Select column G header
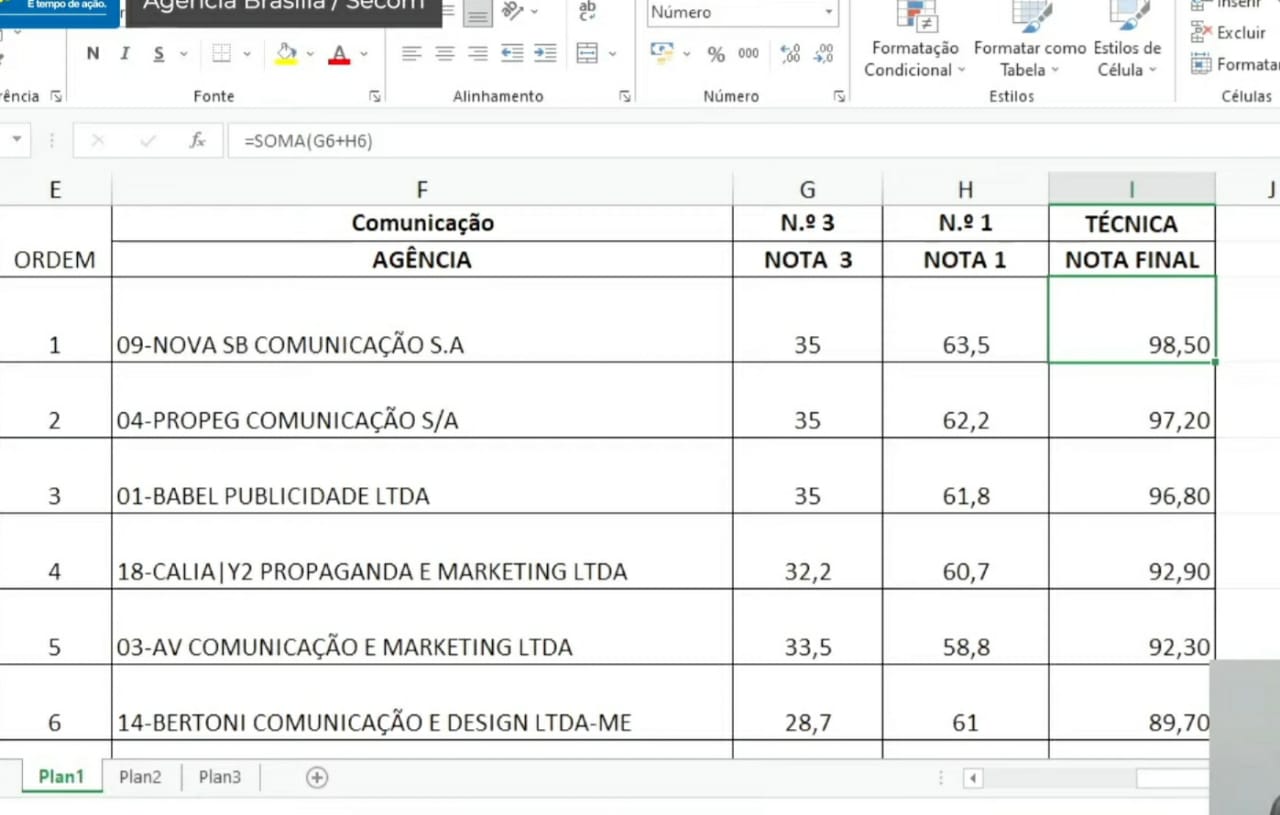This screenshot has width=1280, height=815. click(x=808, y=189)
